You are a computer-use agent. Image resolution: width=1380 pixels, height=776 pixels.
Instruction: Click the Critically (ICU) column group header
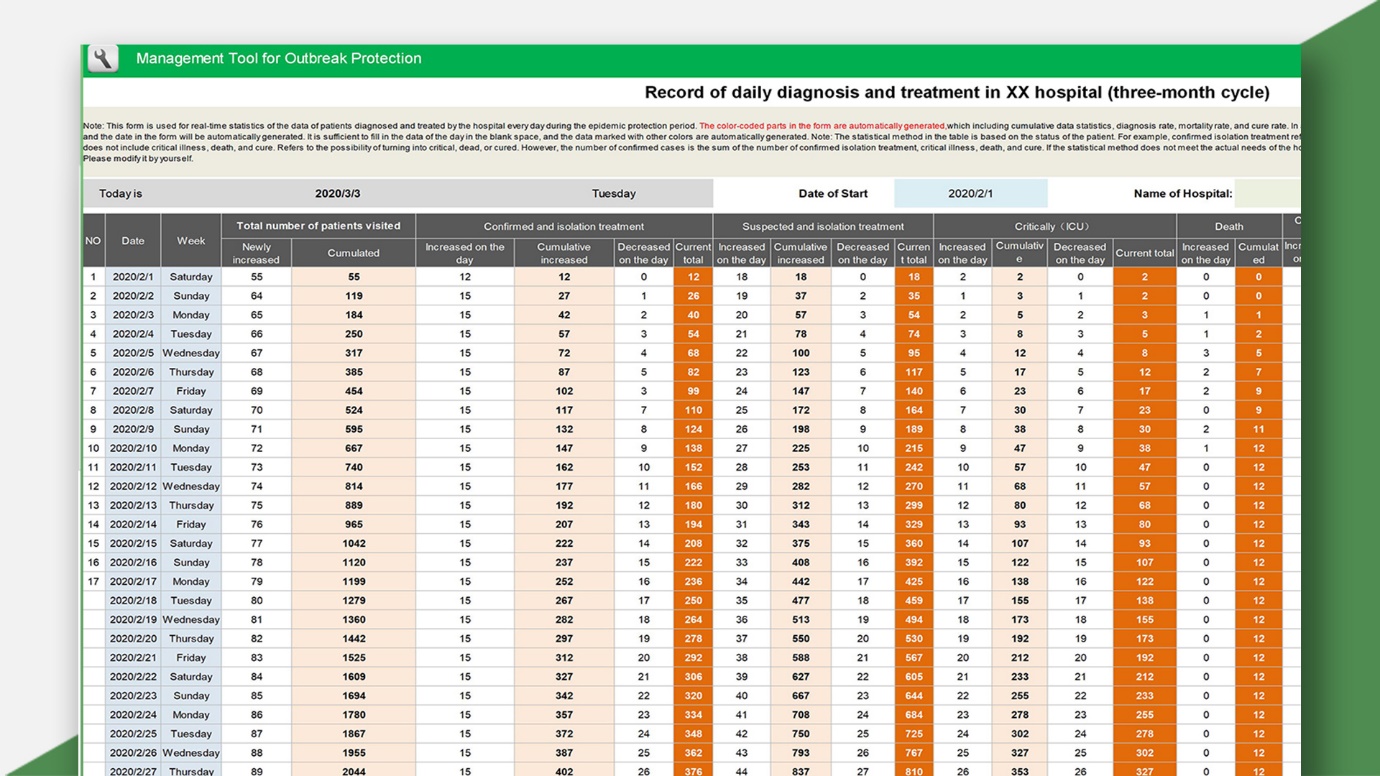[x=1053, y=227]
